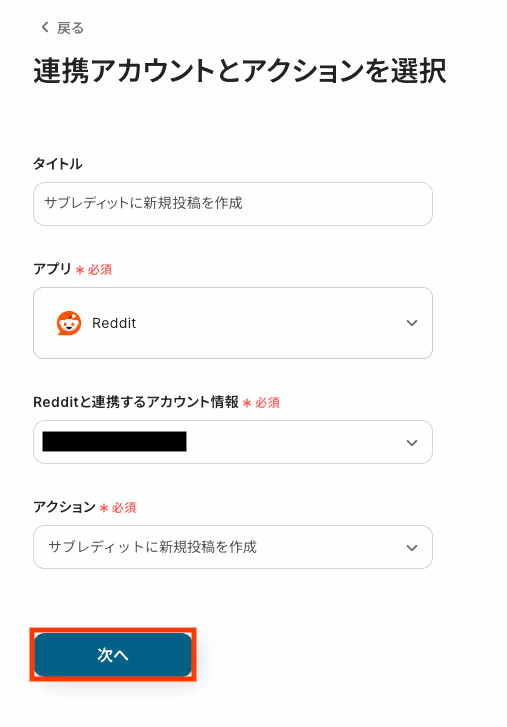This screenshot has width=507, height=727.
Task: Select the Reddit text in app selector
Action: point(114,323)
